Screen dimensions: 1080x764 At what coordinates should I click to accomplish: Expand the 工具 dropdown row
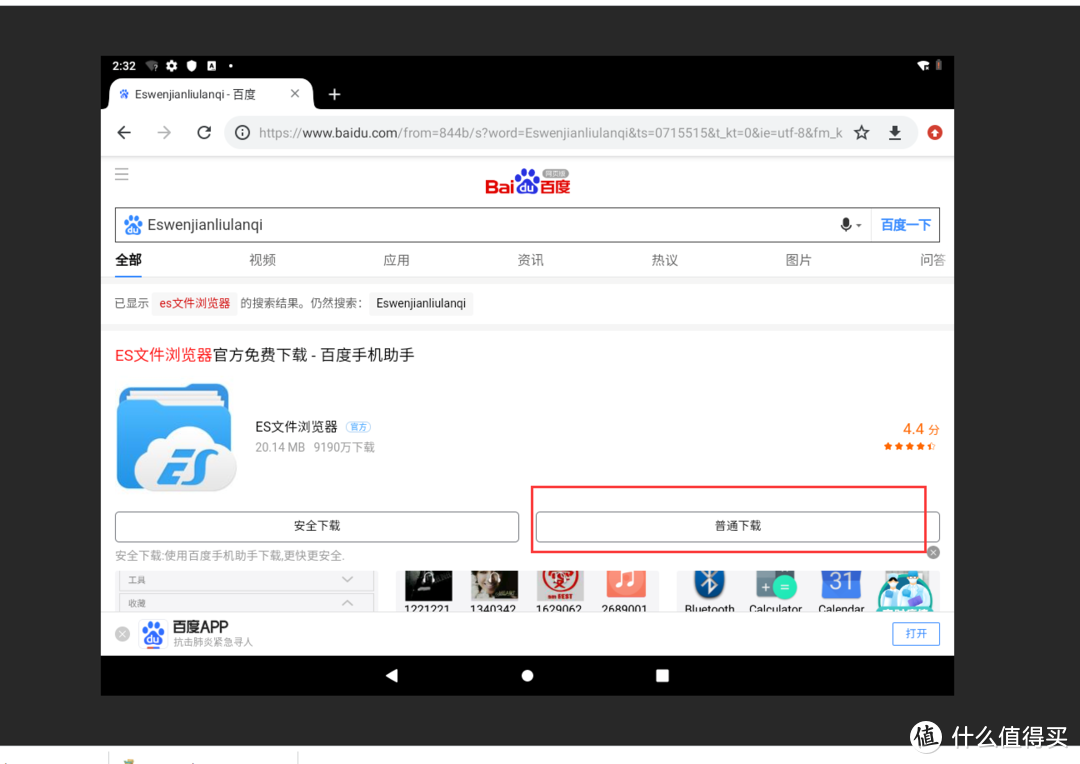pos(247,580)
